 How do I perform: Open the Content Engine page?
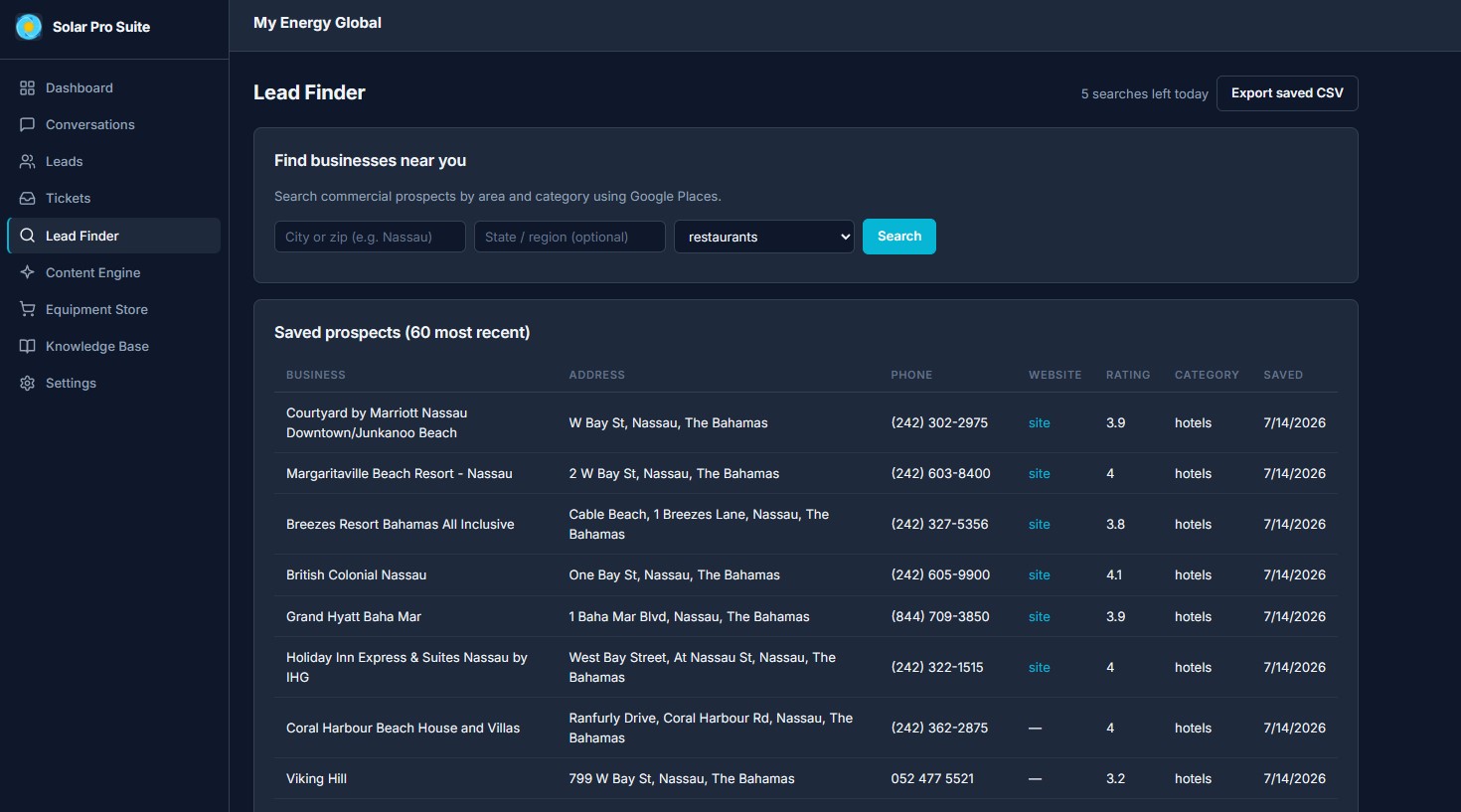(x=113, y=272)
